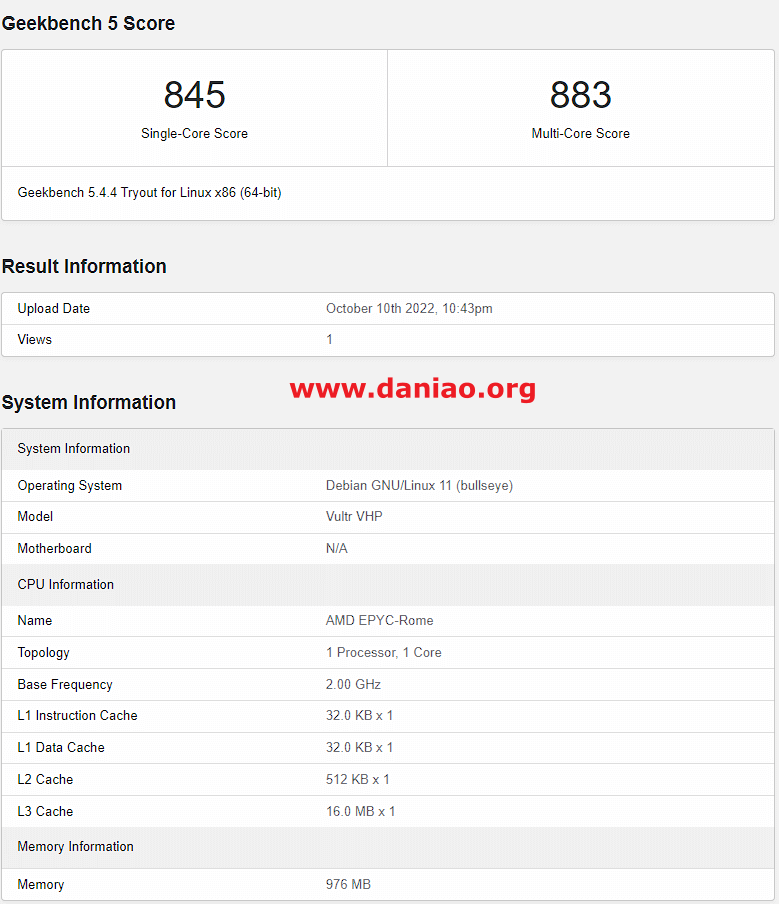Click the Base Frequency label
This screenshot has width=779, height=904.
point(65,684)
